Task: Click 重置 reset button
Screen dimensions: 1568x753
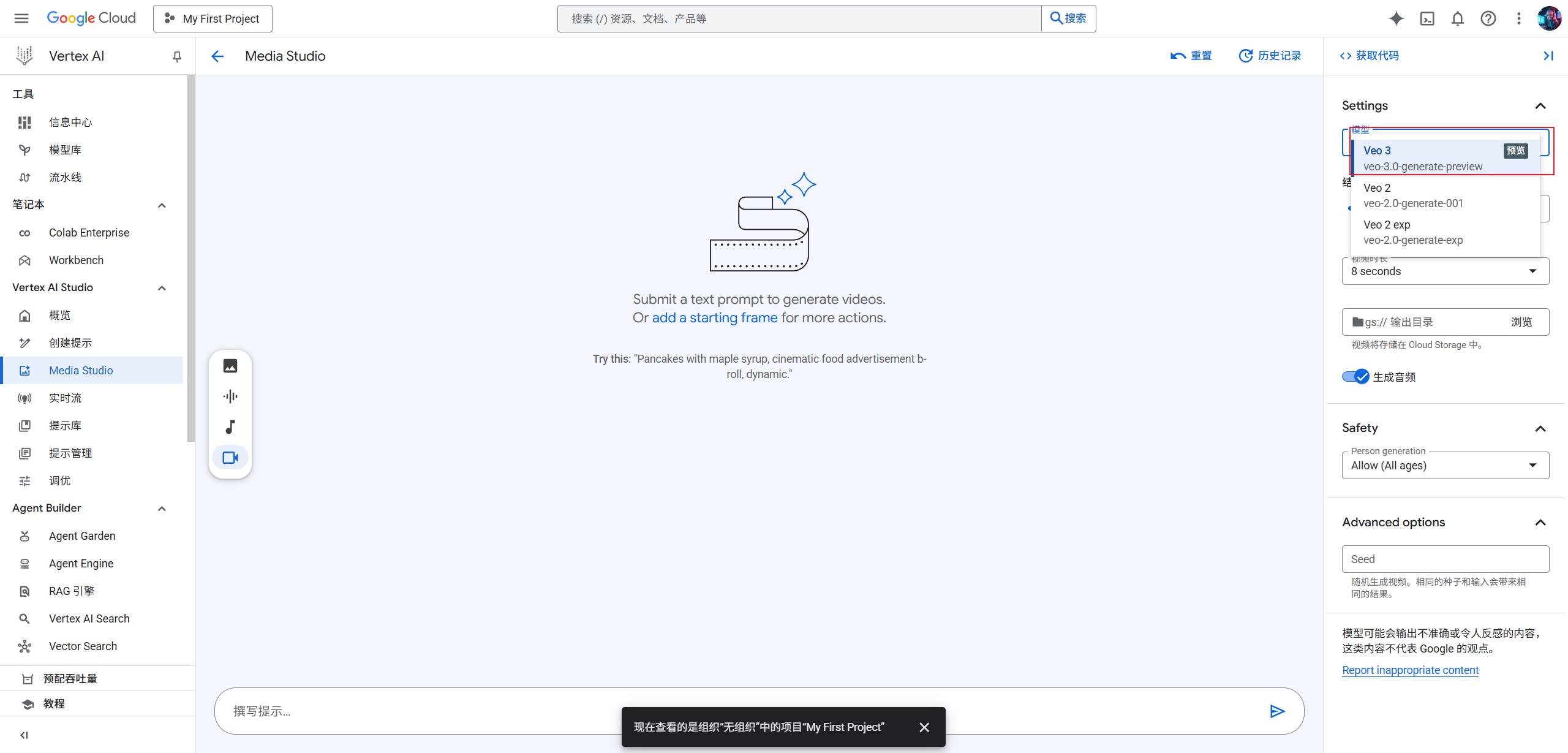Action: click(x=1191, y=56)
